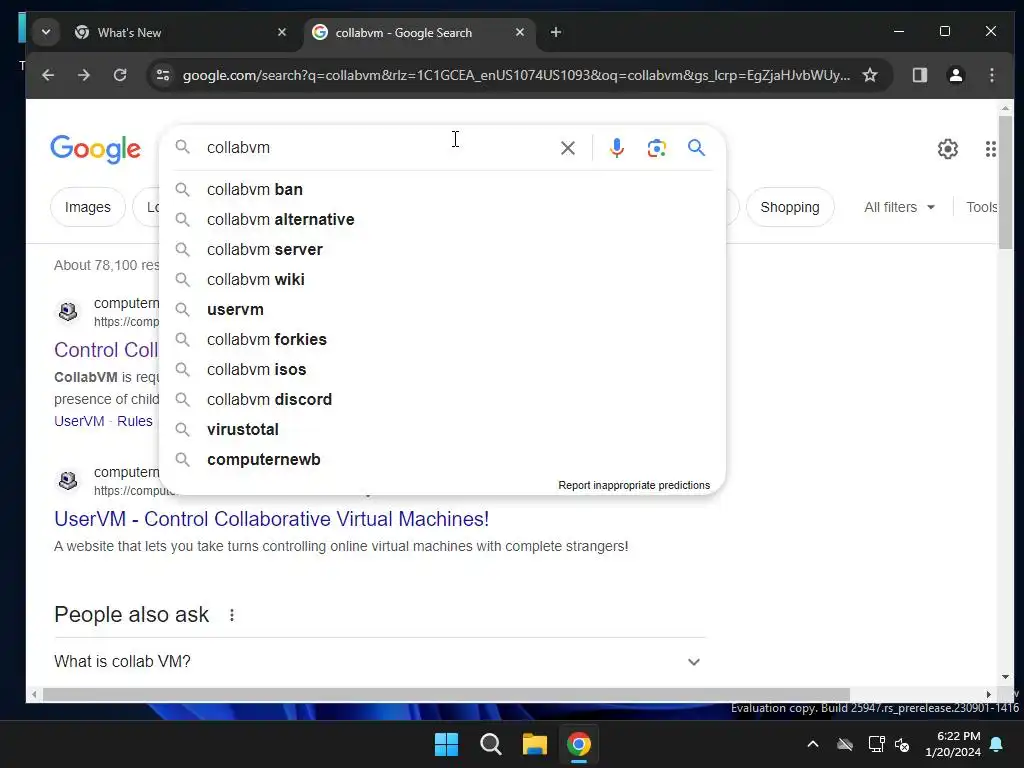Click the URL address bar
The image size is (1024, 768).
tap(516, 75)
